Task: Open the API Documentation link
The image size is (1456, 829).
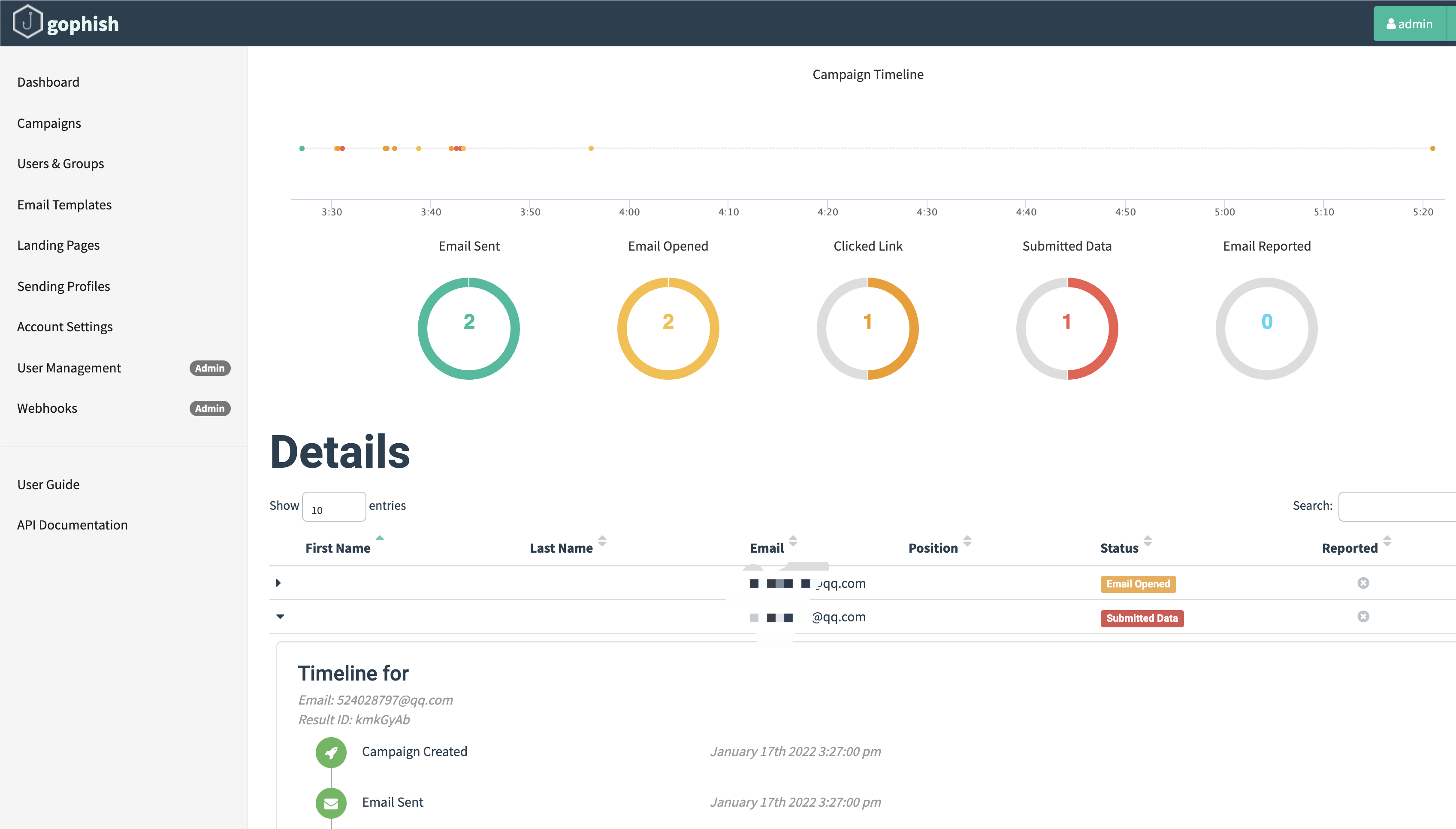Action: coord(72,524)
